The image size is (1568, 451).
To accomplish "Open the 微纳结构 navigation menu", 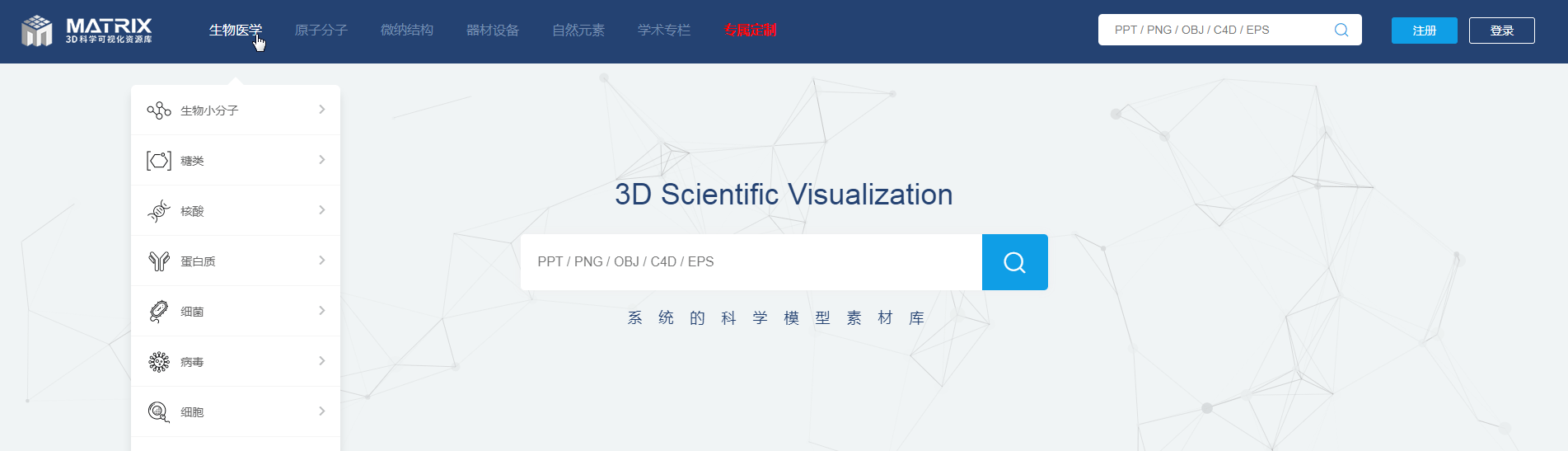I will pos(407,31).
